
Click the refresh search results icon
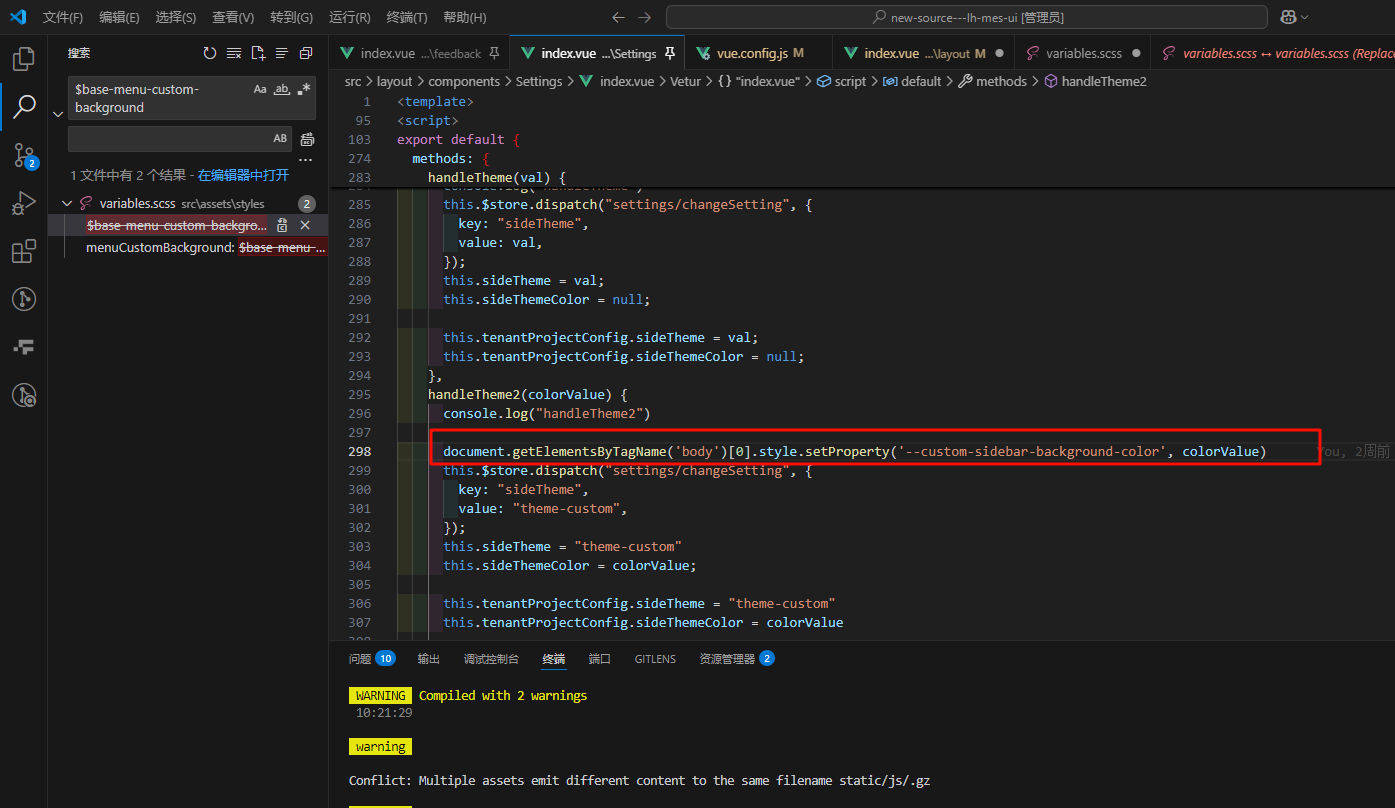tap(210, 53)
